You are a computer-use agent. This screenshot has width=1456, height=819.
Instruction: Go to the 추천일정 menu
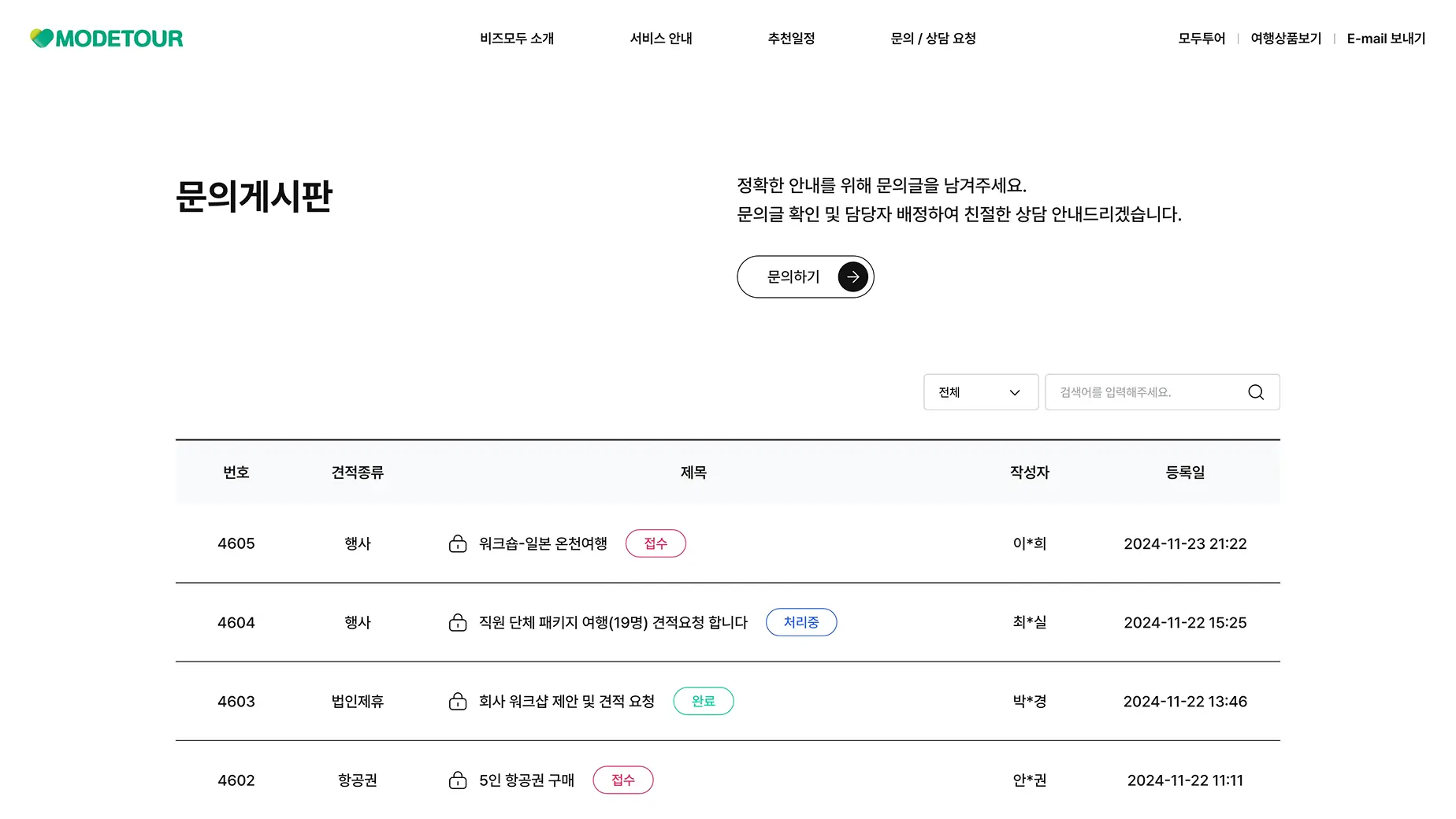pos(791,39)
